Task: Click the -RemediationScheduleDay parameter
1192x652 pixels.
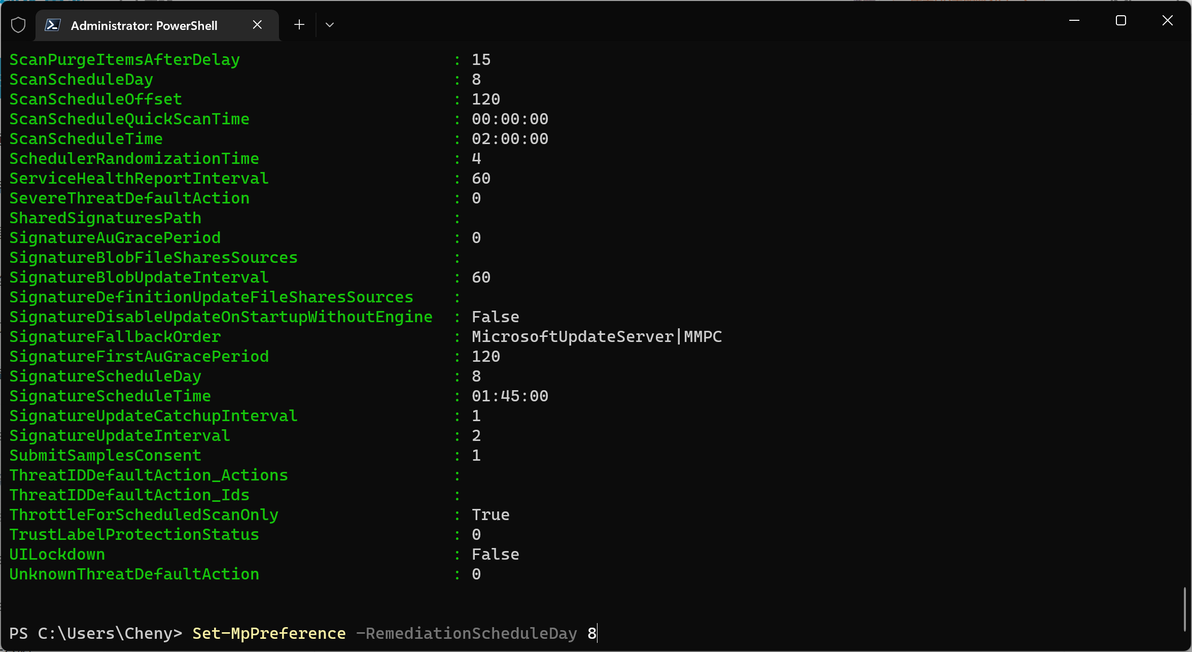Action: (467, 633)
